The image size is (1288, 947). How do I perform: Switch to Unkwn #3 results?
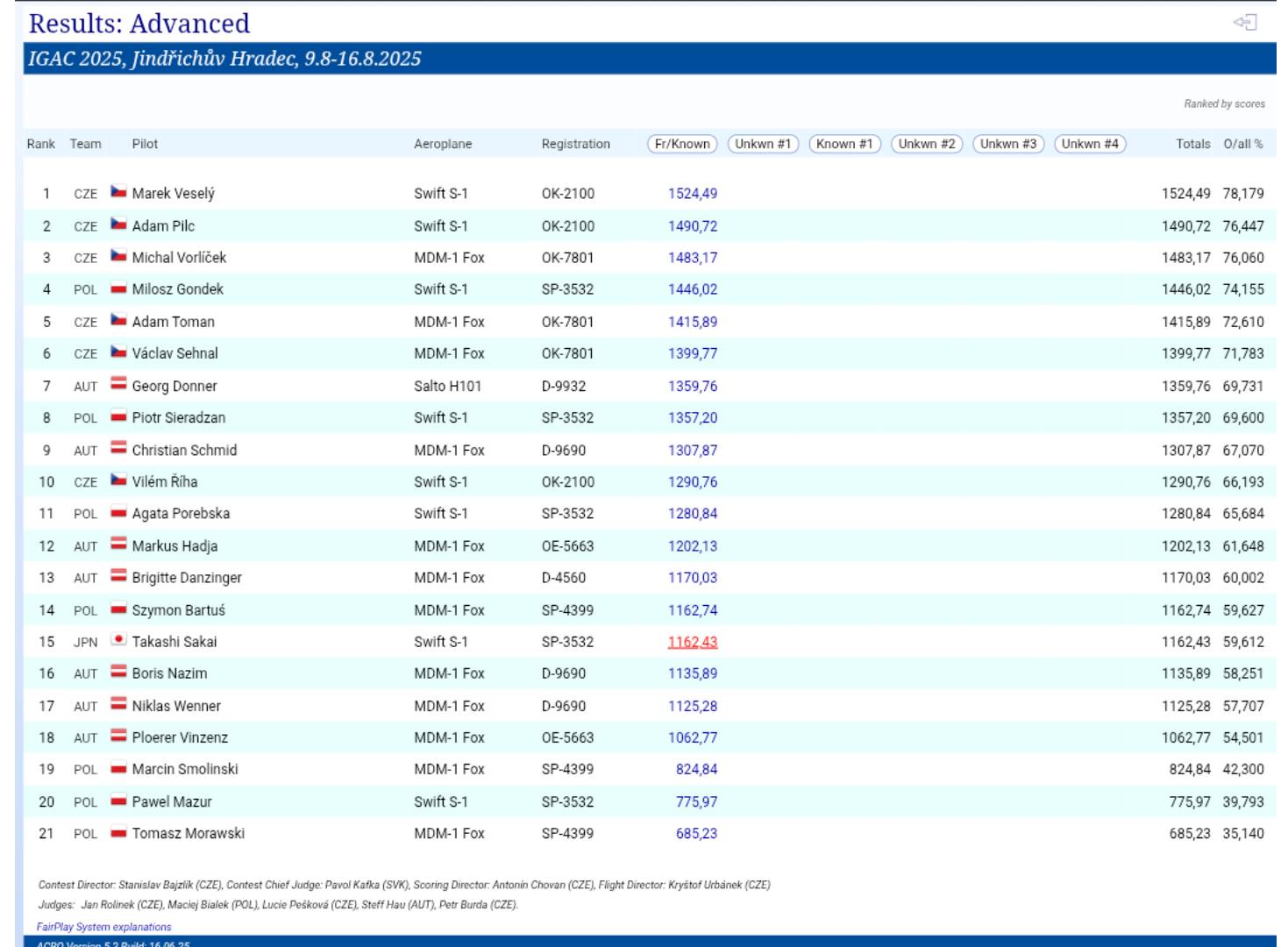pos(1008,144)
